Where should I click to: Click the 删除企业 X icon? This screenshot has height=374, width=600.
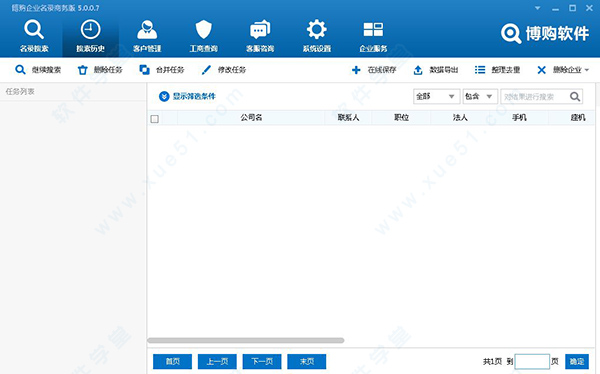541,70
